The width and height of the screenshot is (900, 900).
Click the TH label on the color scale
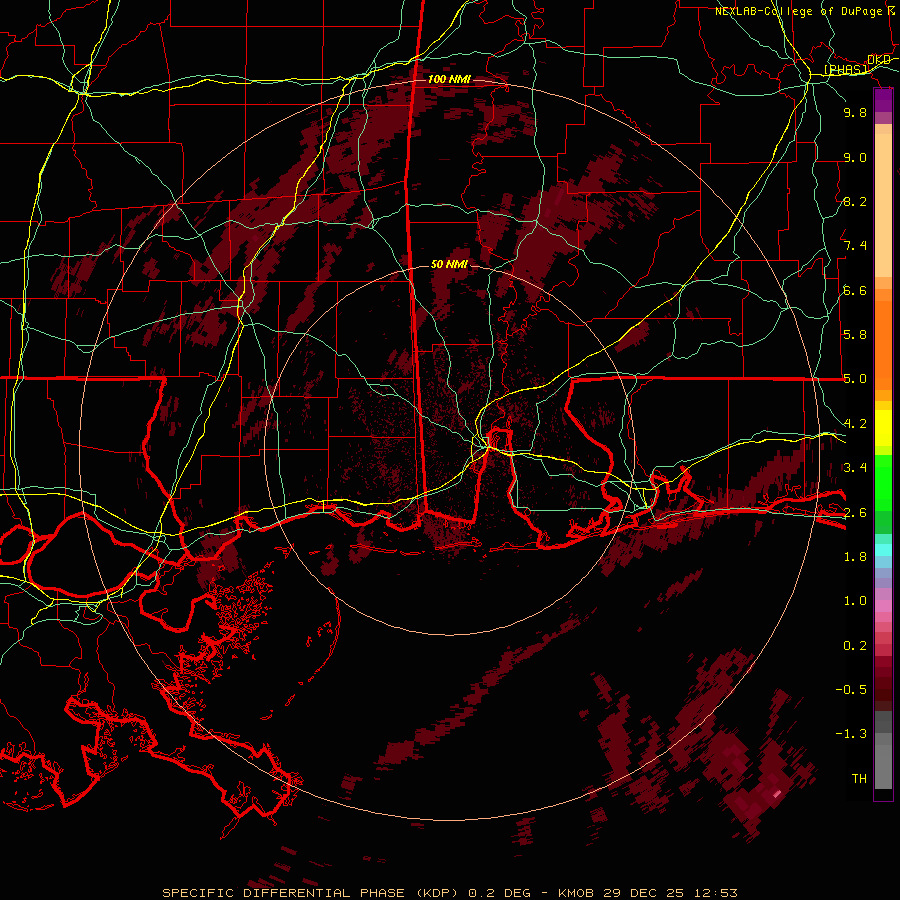click(x=859, y=779)
